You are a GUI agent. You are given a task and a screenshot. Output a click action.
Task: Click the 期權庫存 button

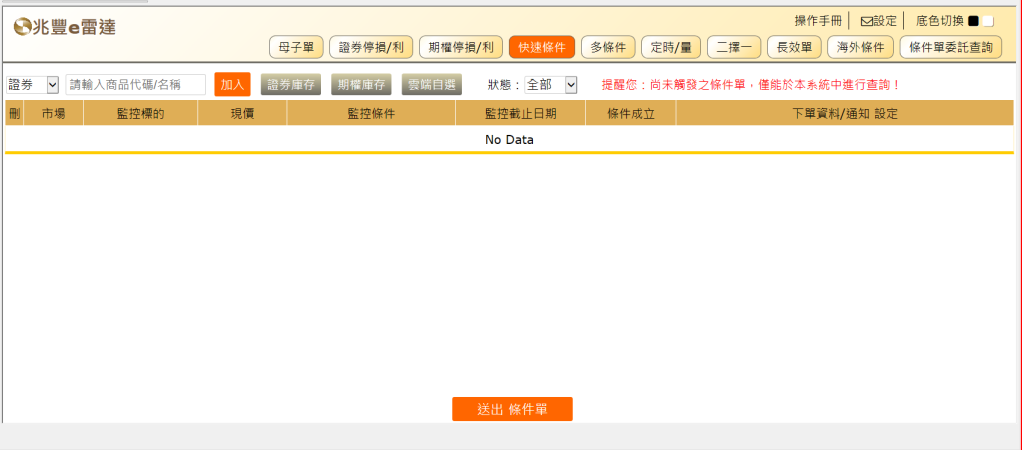click(x=361, y=85)
